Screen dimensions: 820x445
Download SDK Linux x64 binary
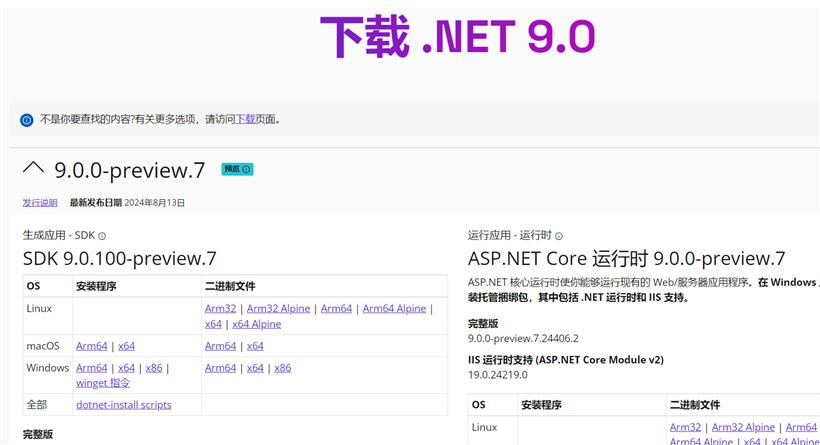point(213,324)
